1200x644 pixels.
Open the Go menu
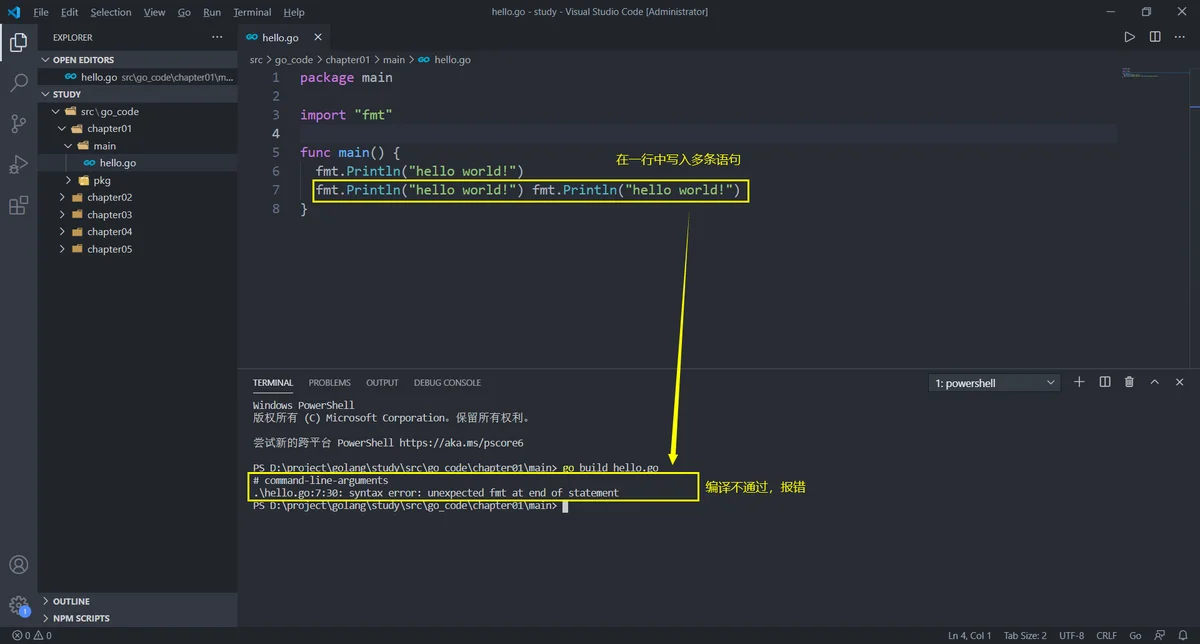point(184,12)
